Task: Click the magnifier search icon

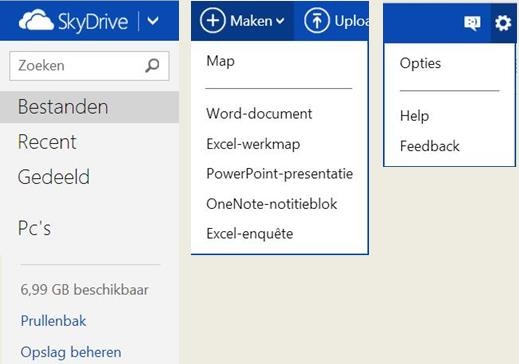Action: point(152,65)
